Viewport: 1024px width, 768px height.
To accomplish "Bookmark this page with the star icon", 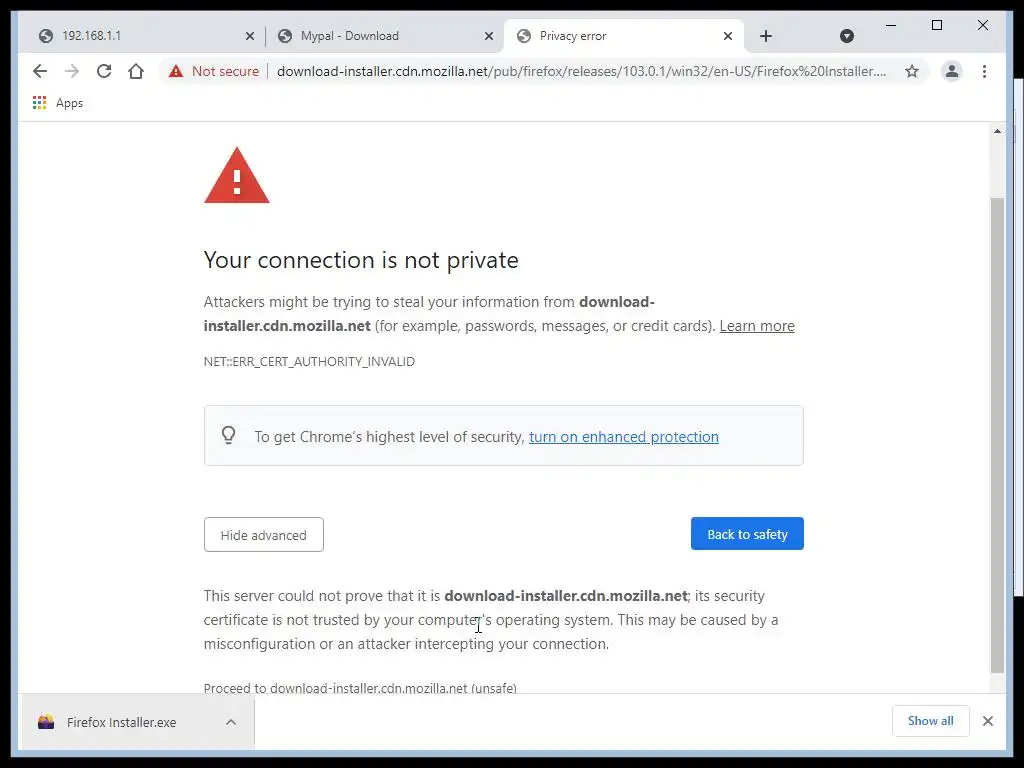I will point(912,71).
